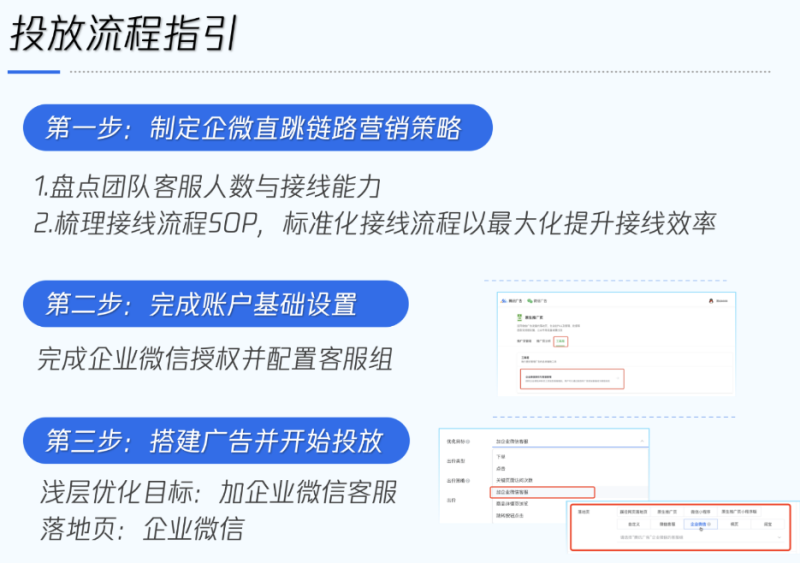Click the 第三步：搭建广告并开始投放 banner

pos(216,440)
